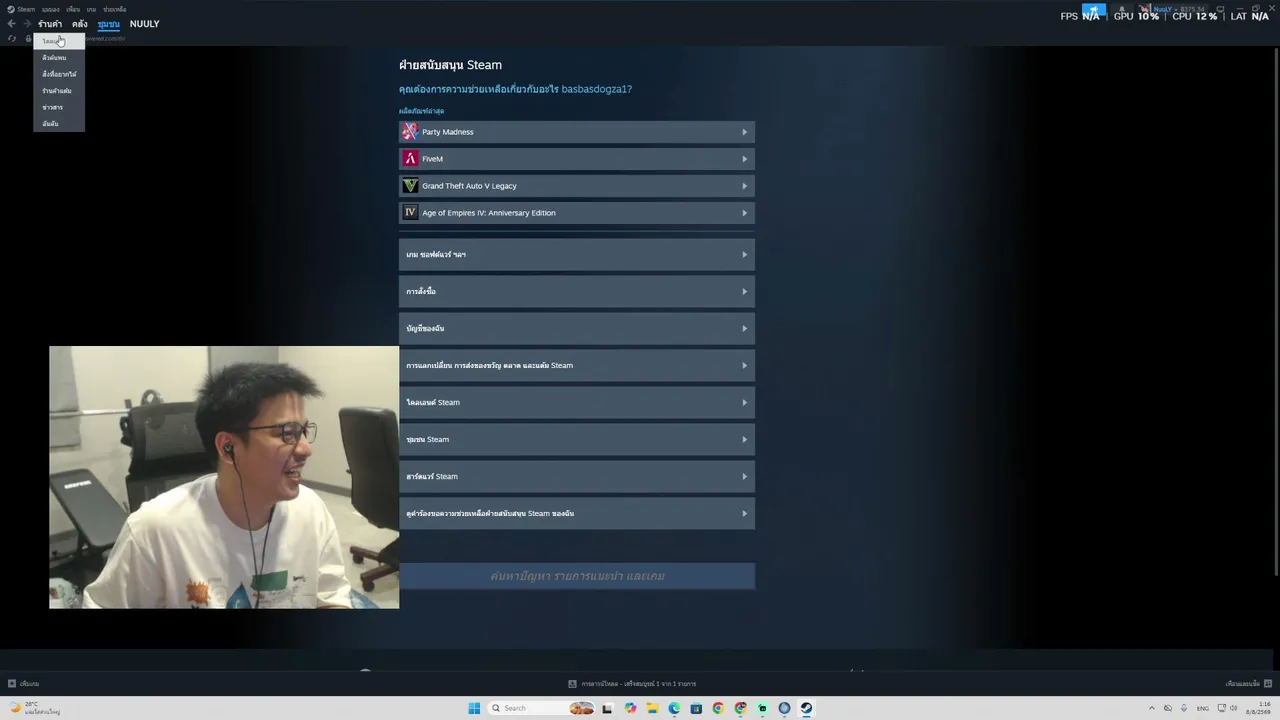Open the Party Madness game icon

pyautogui.click(x=410, y=132)
